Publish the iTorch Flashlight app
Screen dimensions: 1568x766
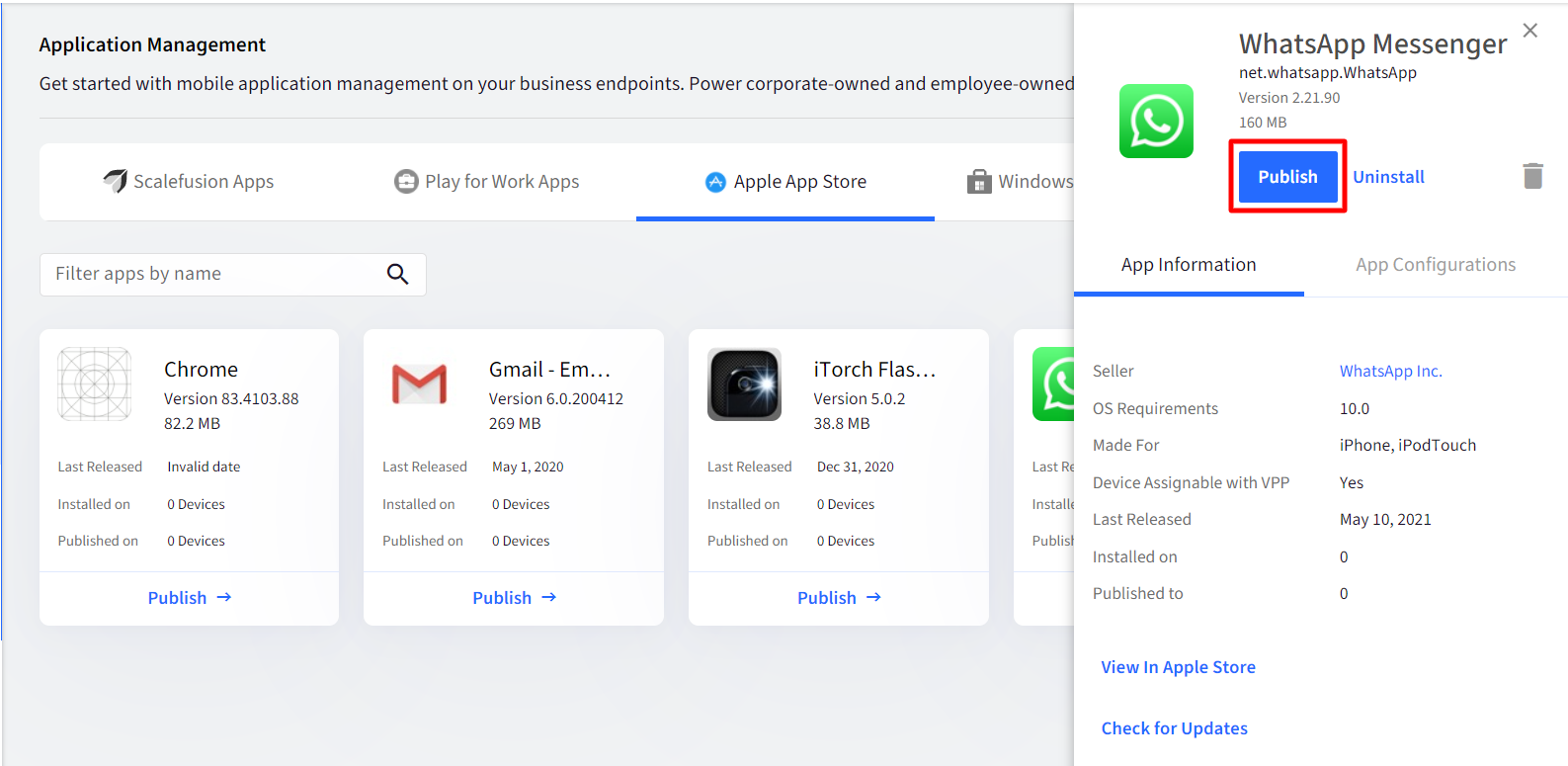coord(839,598)
